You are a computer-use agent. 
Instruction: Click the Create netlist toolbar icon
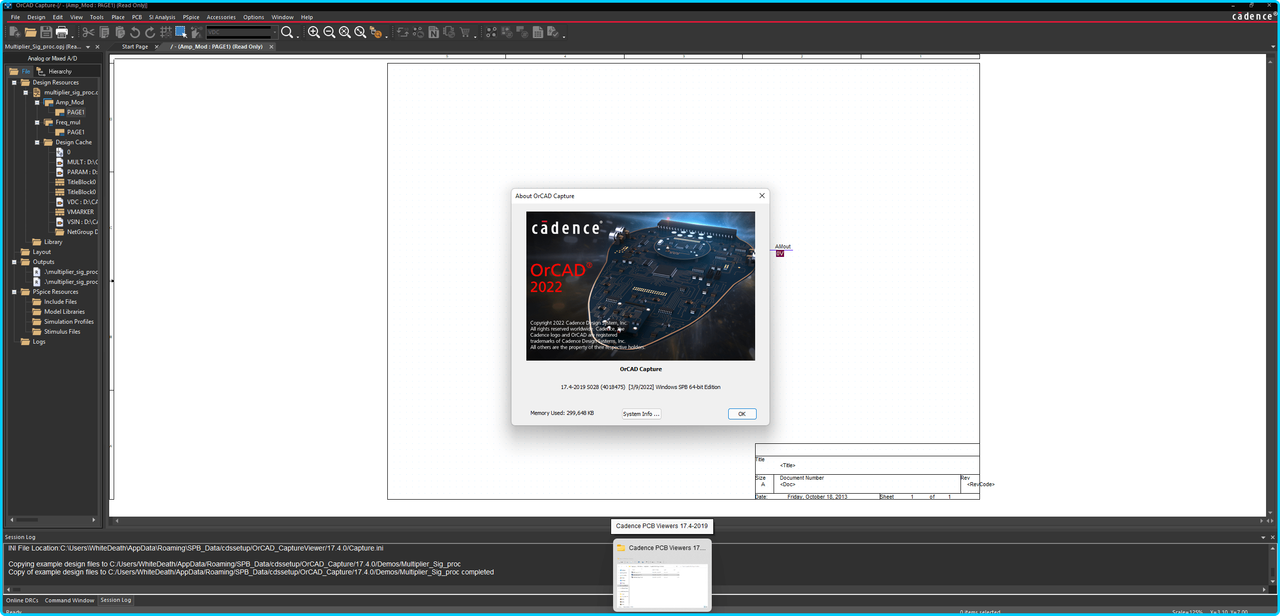[434, 32]
